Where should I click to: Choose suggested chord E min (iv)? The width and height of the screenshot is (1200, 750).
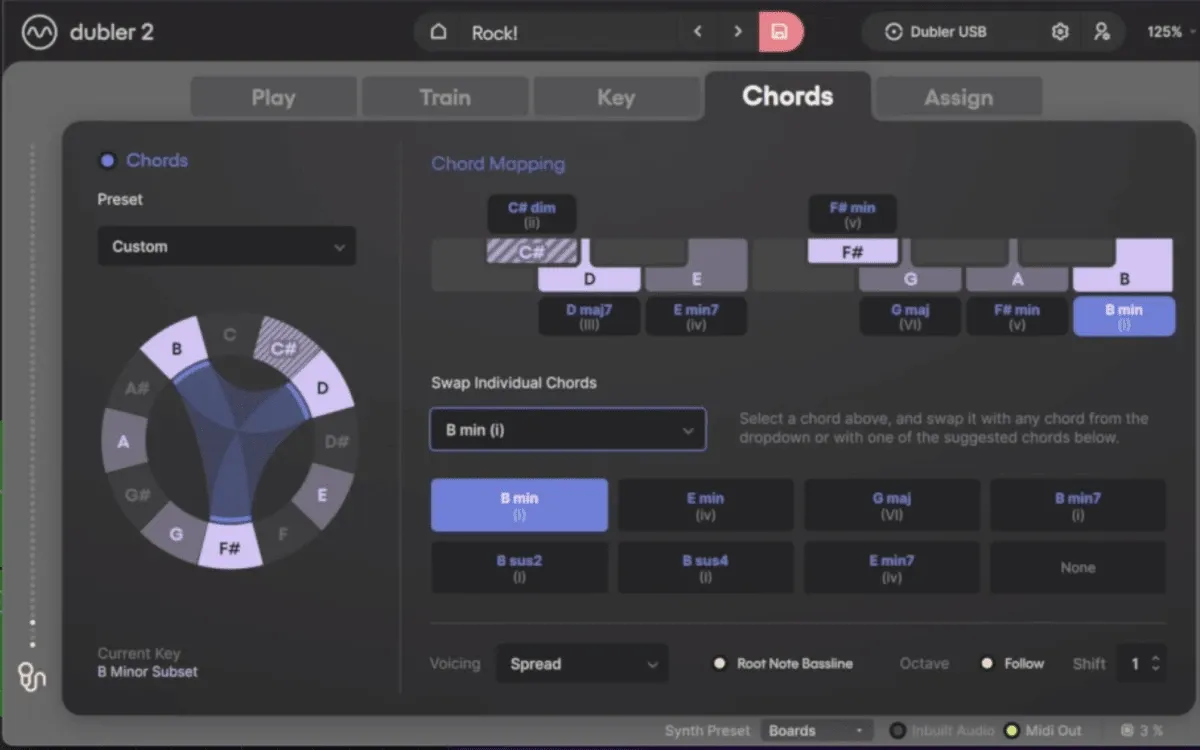point(705,505)
